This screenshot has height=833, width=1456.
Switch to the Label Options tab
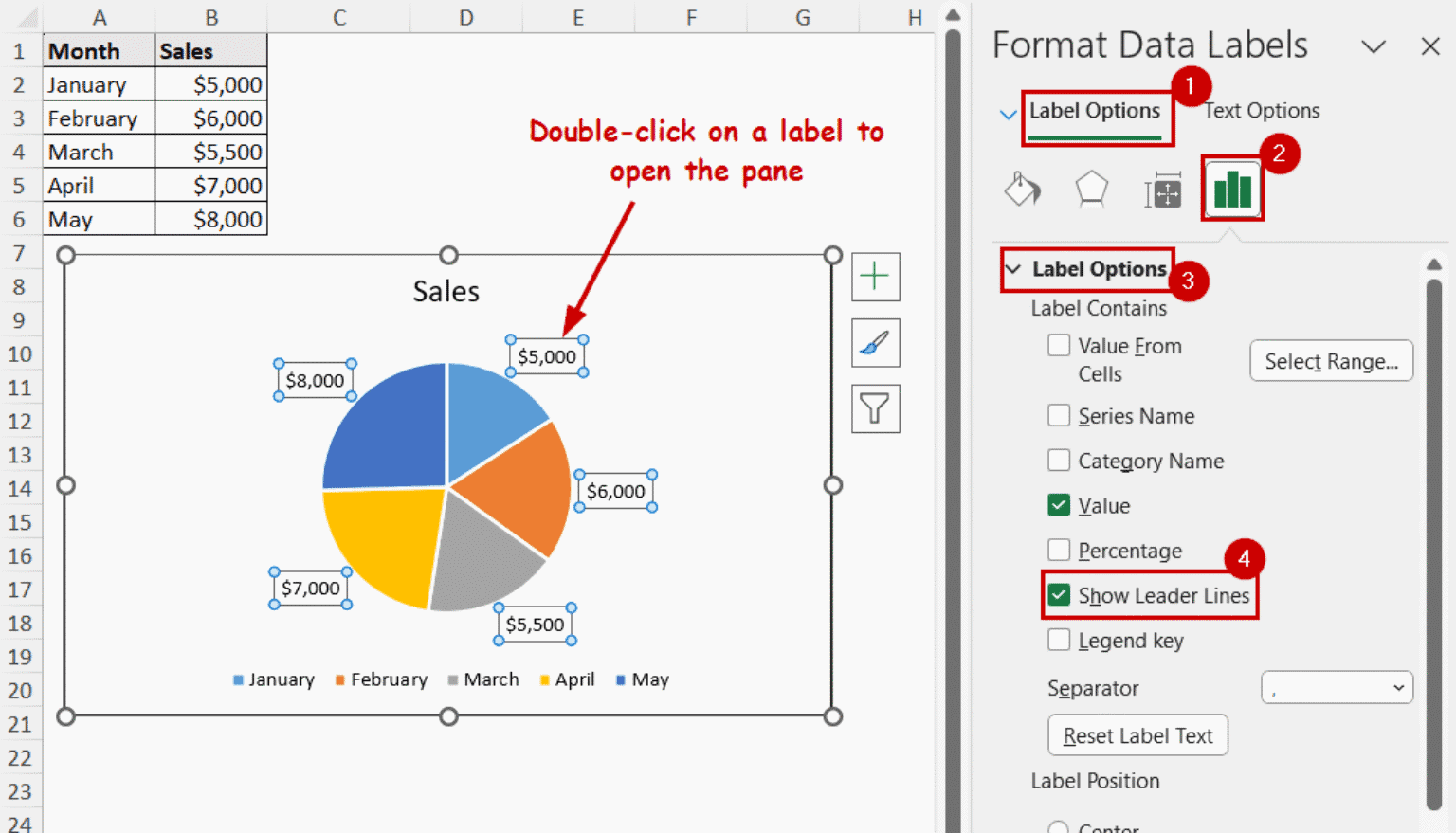[1097, 110]
